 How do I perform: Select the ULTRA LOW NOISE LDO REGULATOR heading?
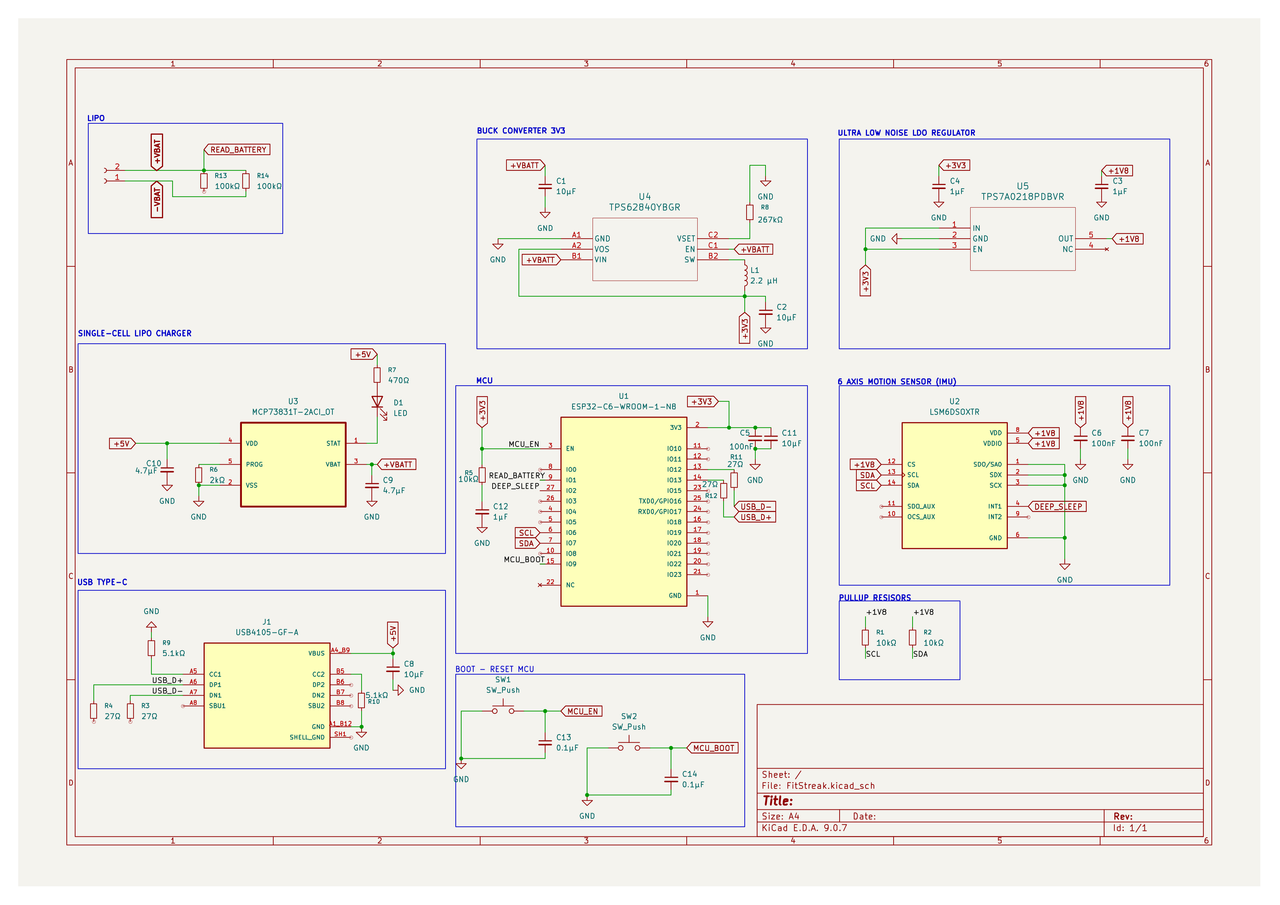(x=907, y=132)
